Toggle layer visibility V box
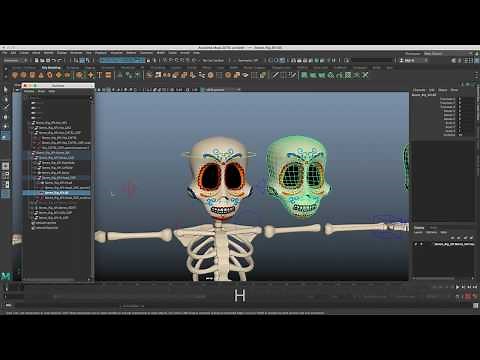480x360 pixels. point(416,244)
